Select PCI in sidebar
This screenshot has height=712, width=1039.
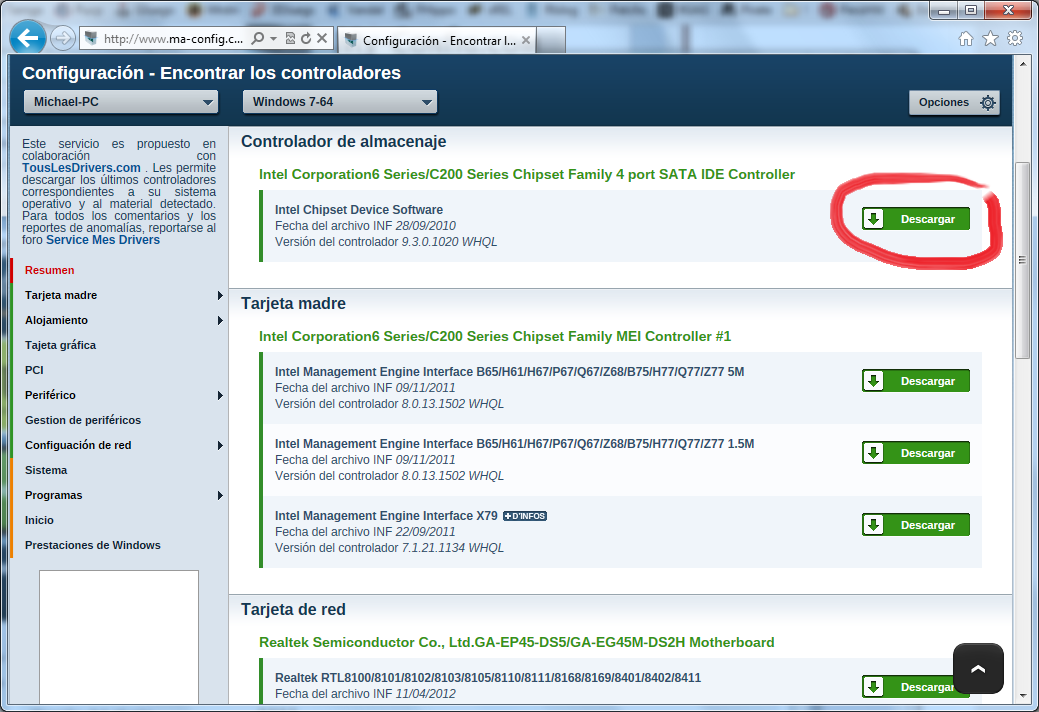[34, 370]
